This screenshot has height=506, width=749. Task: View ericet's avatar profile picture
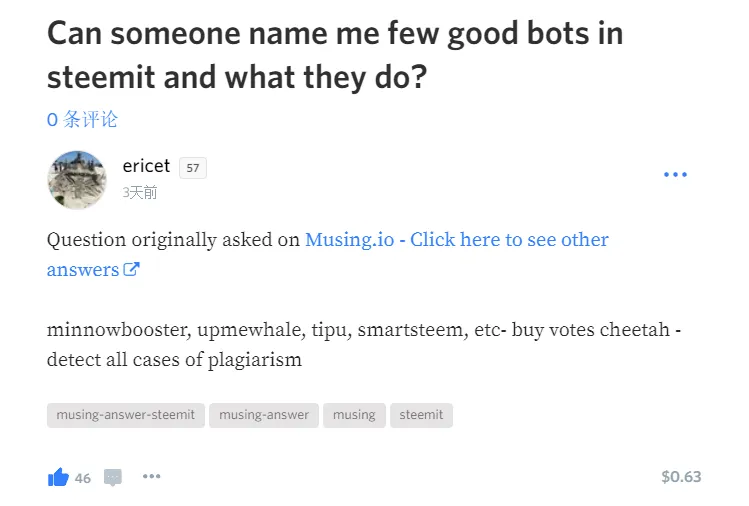77,180
